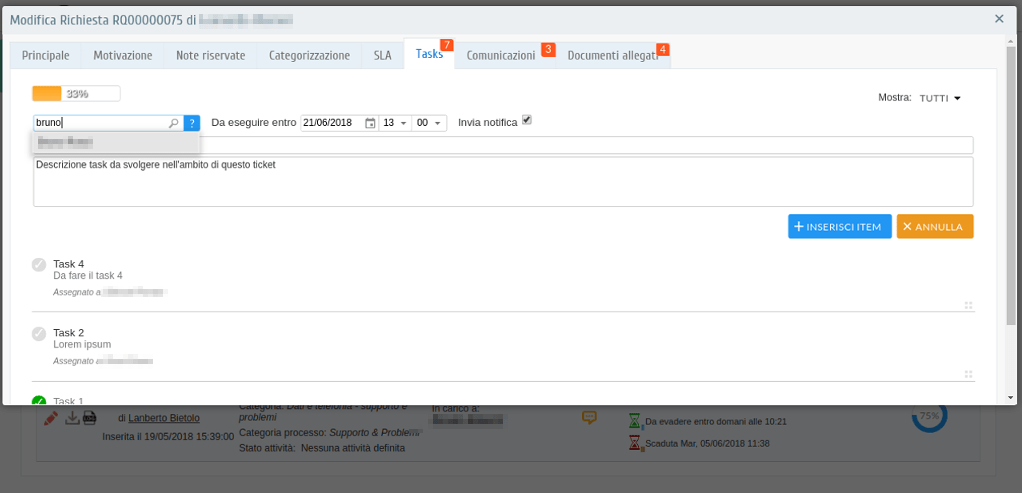Close the Modifica Richiesta dialog
Screen dimensions: 1022x493
point(999,19)
